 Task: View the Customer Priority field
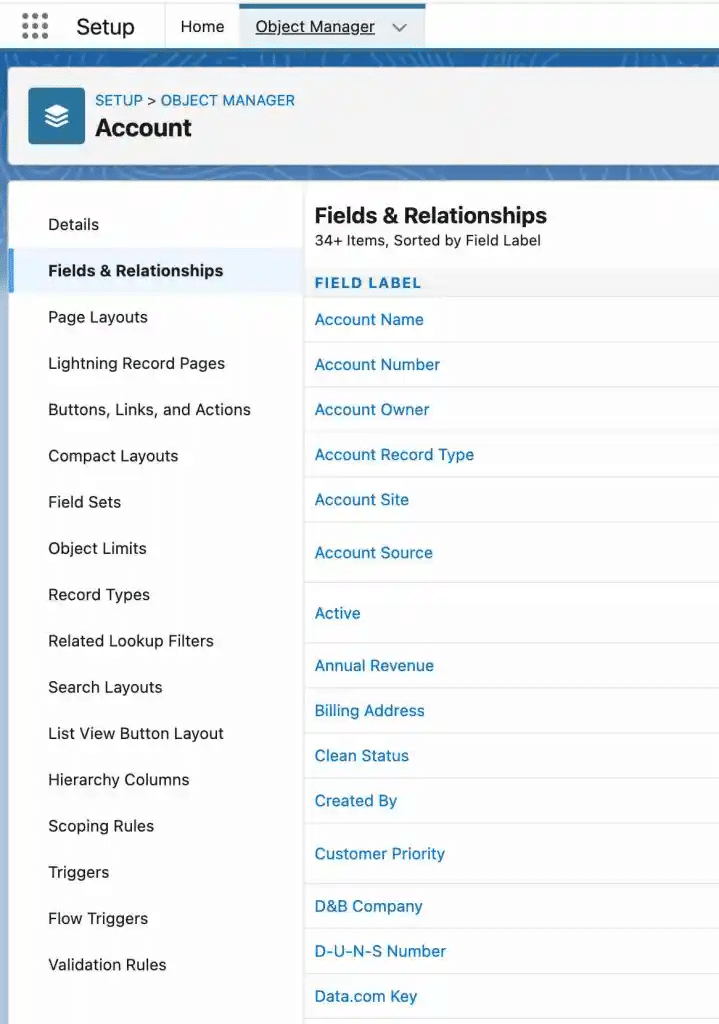click(379, 854)
